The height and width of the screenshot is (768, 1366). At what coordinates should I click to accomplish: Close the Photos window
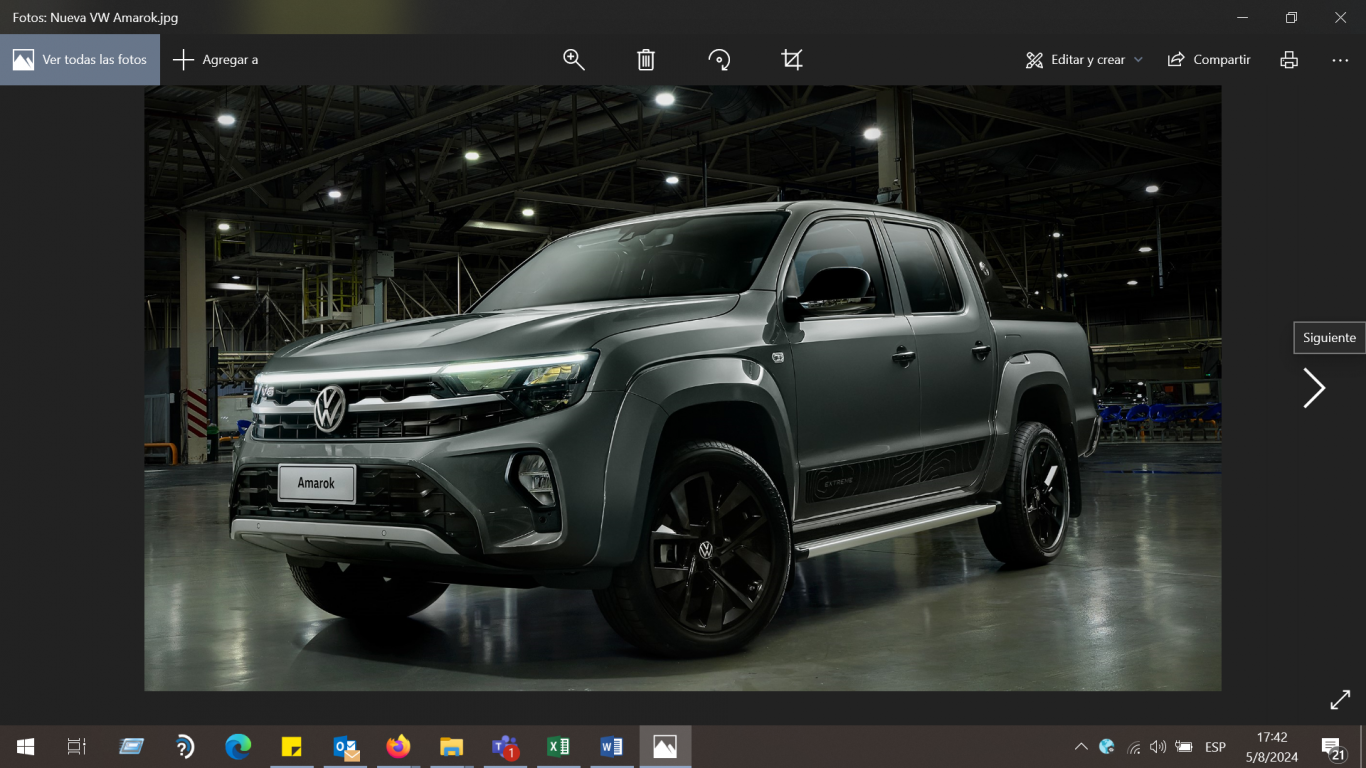[x=1341, y=17]
